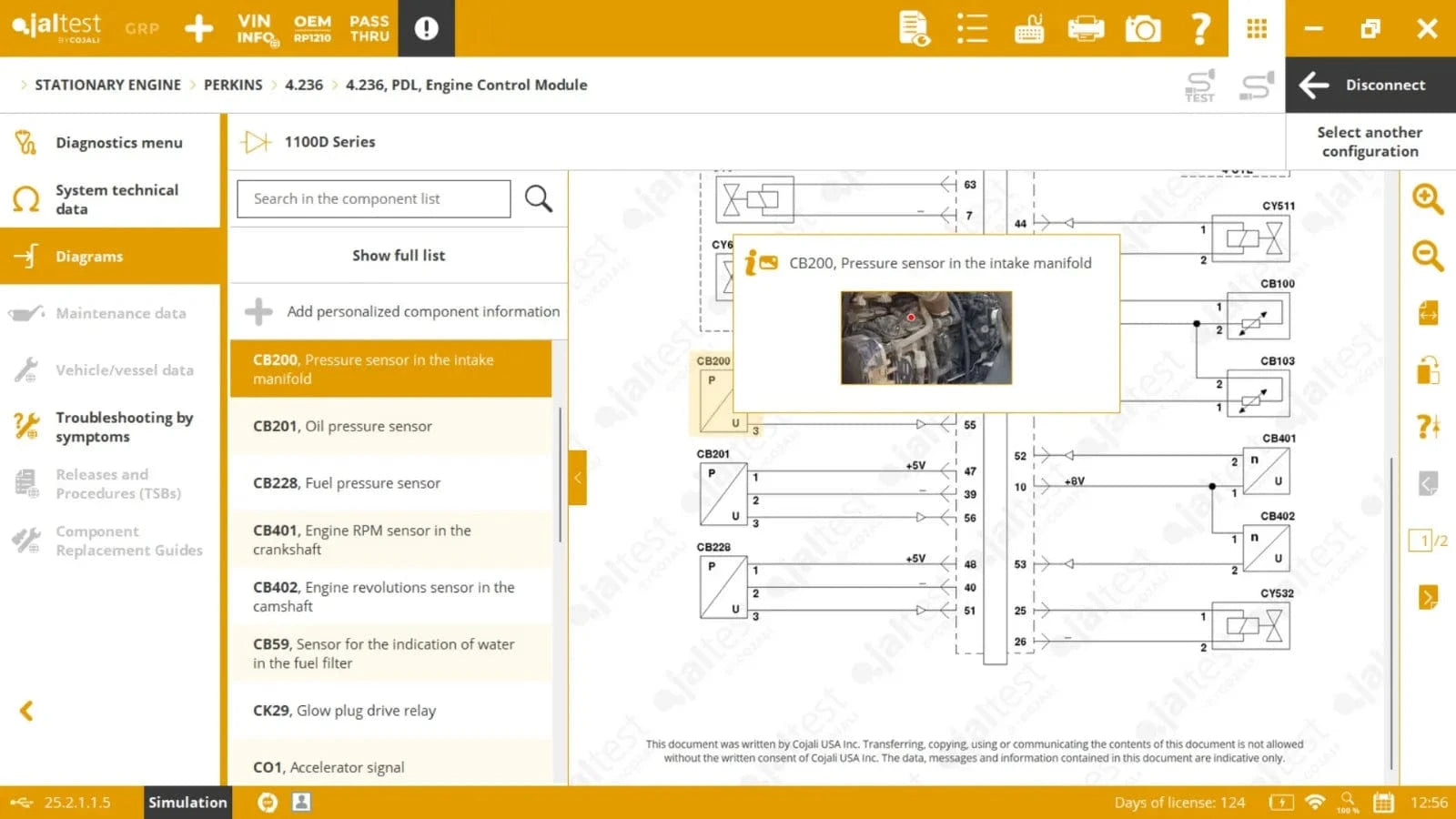Viewport: 1456px width, 819px height.
Task: Open the alert exclamation icon
Action: [x=426, y=28]
